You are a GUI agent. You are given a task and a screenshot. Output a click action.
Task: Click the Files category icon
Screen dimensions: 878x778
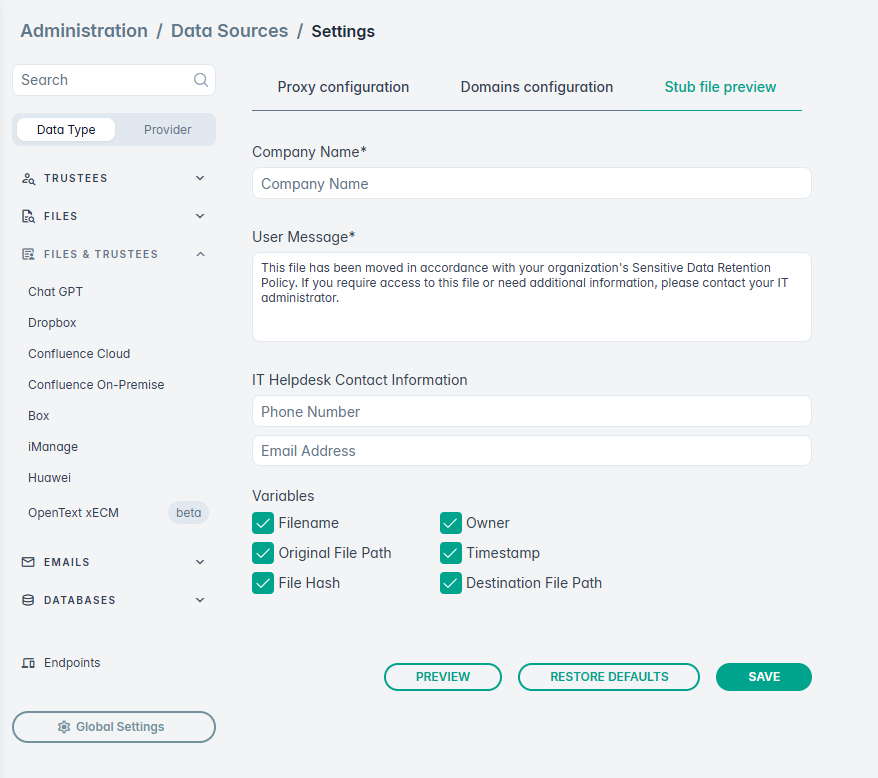(28, 216)
